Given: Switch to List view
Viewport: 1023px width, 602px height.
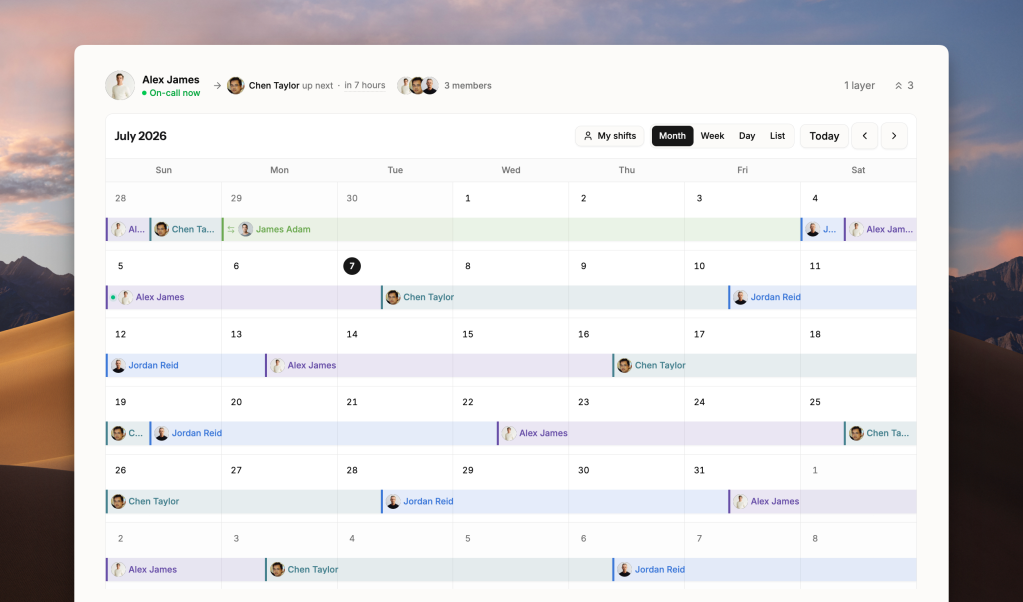Looking at the screenshot, I should (x=777, y=136).
